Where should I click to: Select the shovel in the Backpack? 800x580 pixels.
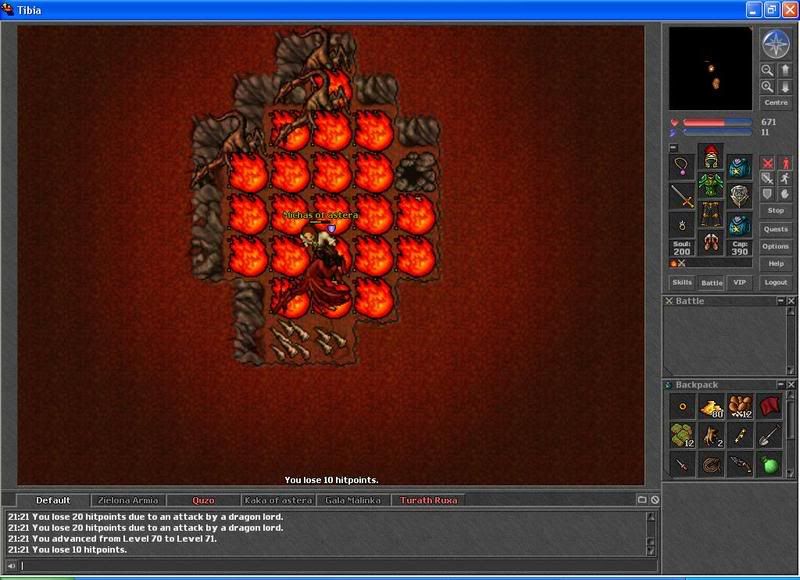[x=769, y=436]
